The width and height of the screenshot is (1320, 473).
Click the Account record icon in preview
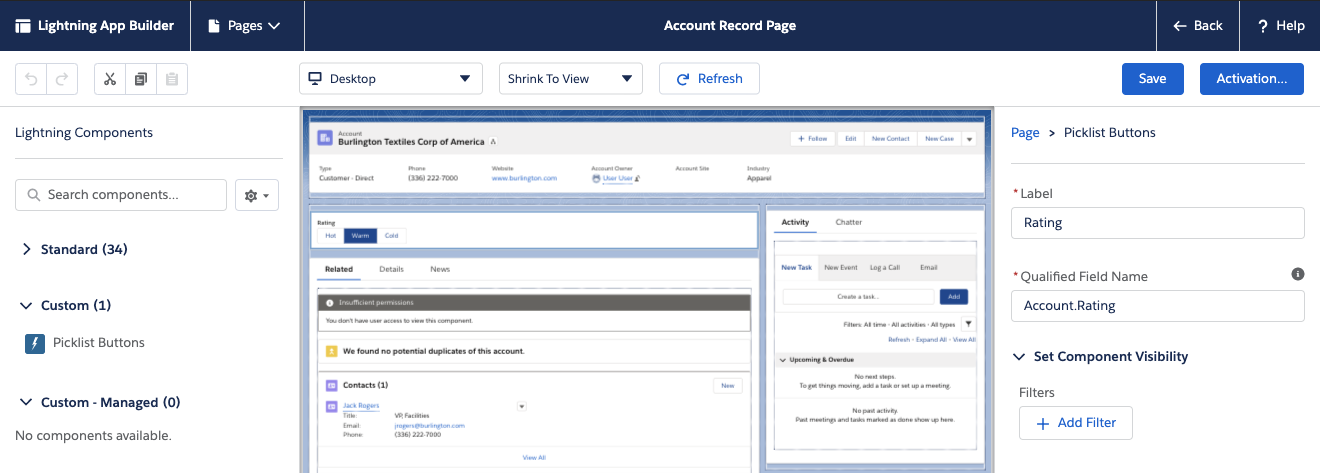click(325, 139)
